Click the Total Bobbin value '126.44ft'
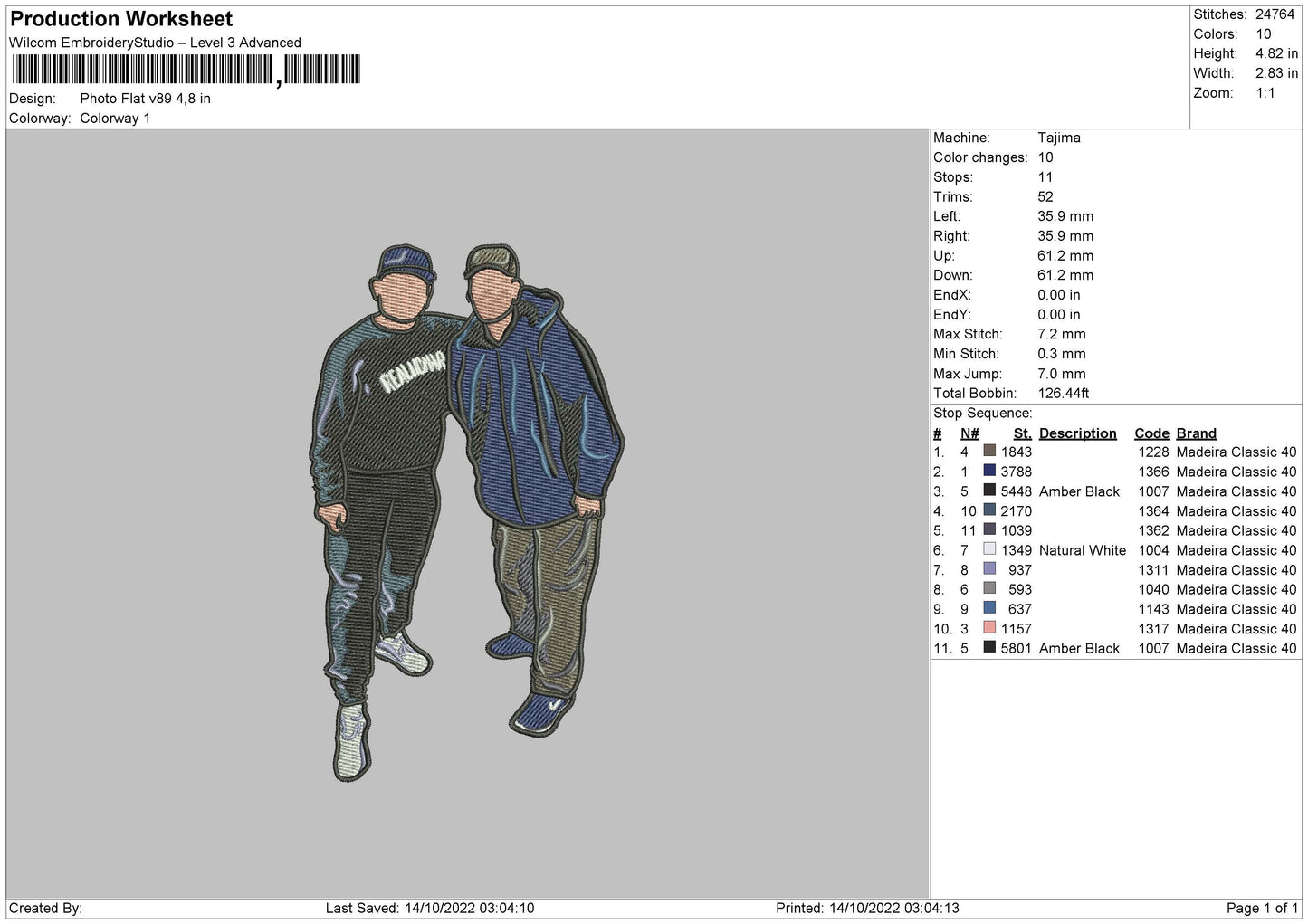1308x924 pixels. [1064, 394]
